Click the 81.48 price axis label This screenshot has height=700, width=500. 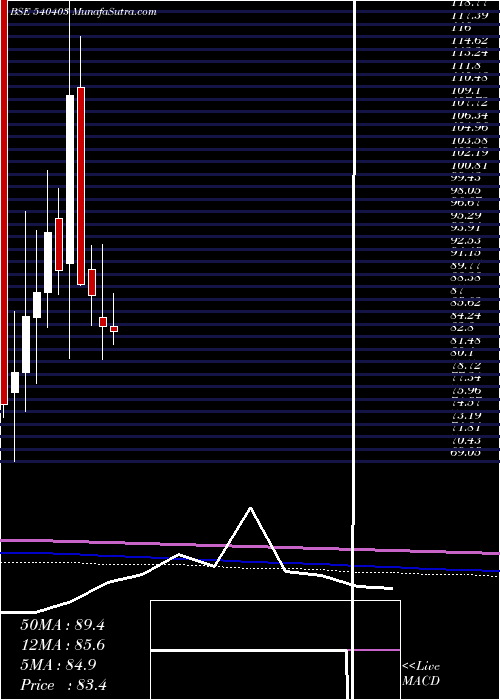coord(466,340)
